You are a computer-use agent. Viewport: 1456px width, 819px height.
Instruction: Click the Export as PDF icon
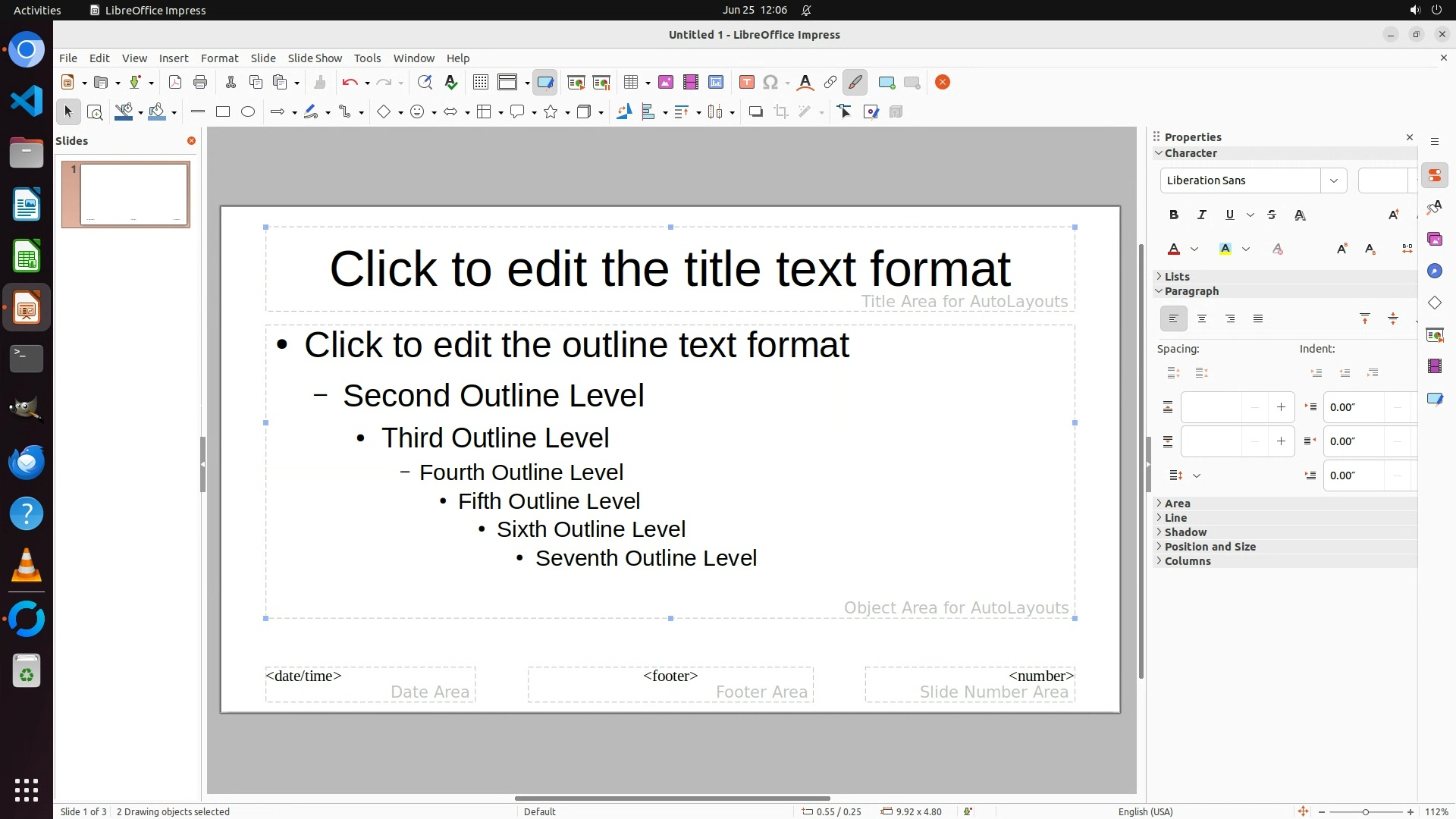coord(175,83)
